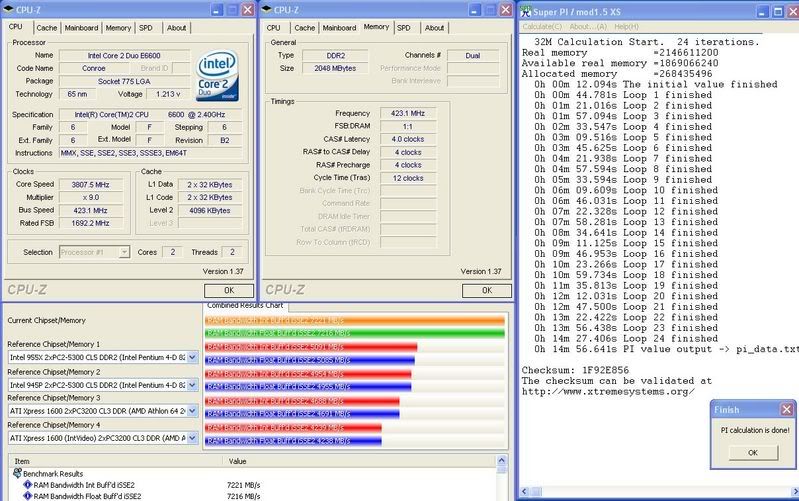This screenshot has width=799, height=501.
Task: Click OK in left CPU-Z window
Action: 229,291
